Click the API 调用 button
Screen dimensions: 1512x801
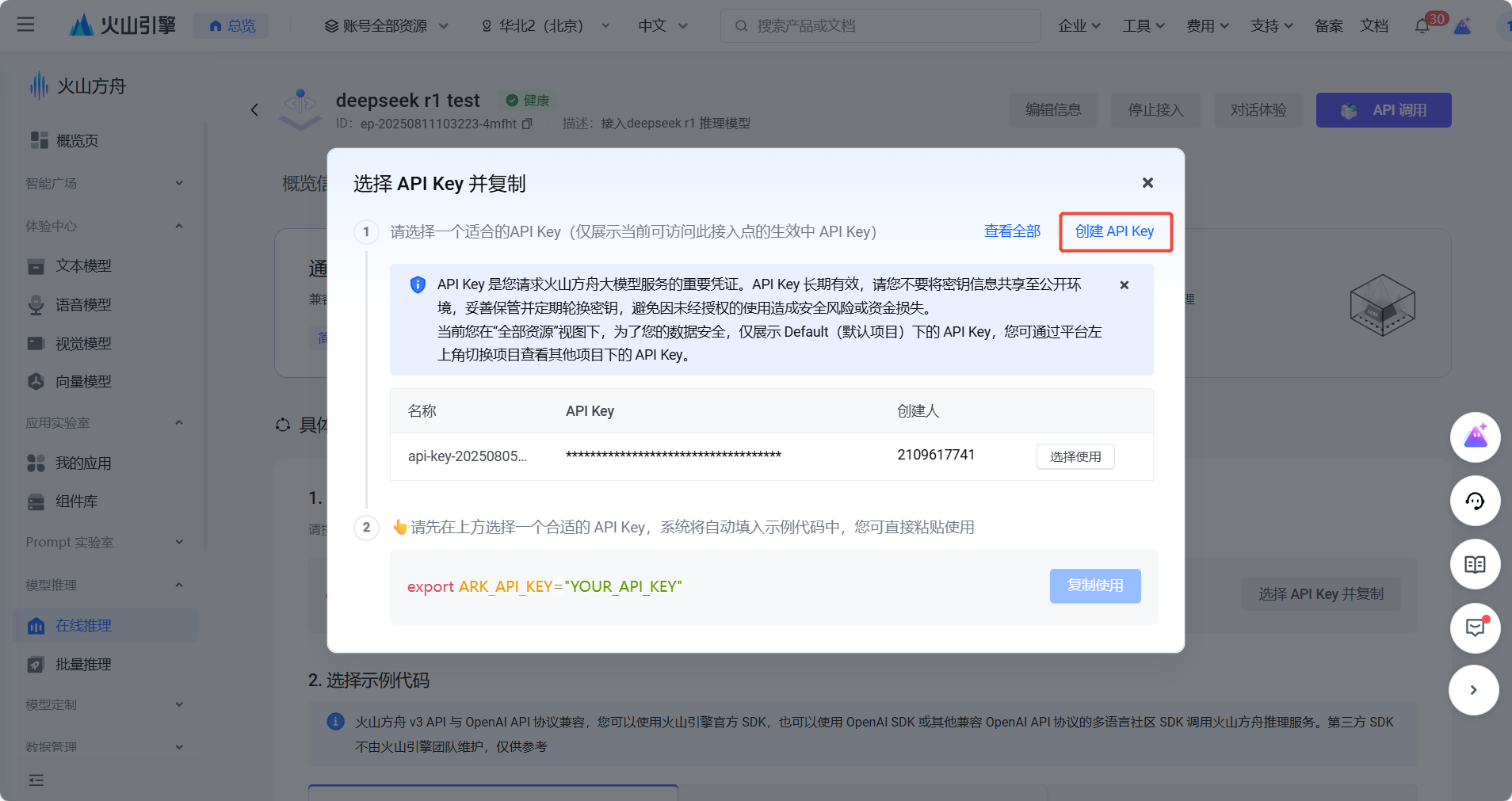click(1384, 110)
